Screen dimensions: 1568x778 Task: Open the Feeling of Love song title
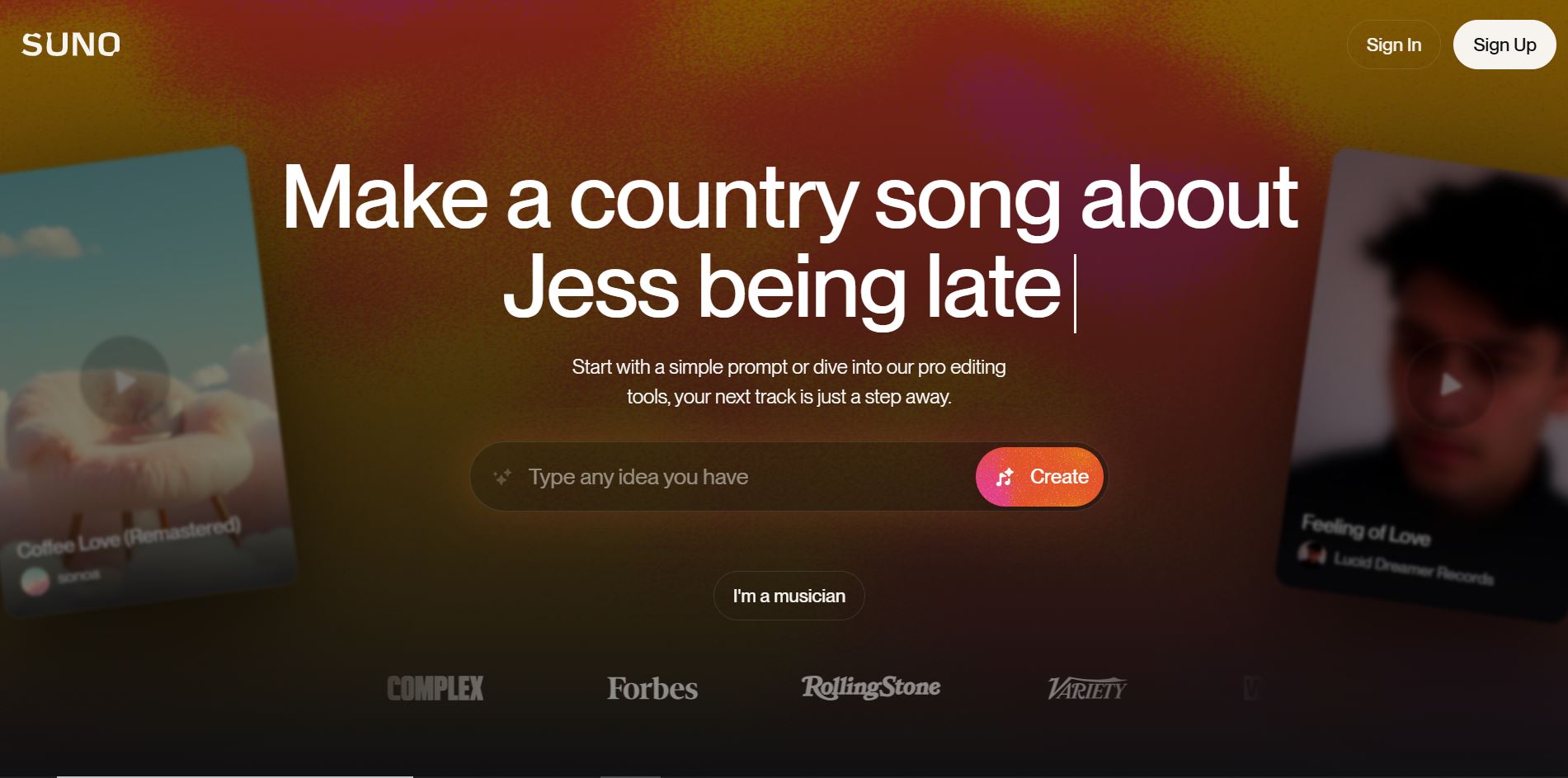coord(1365,530)
